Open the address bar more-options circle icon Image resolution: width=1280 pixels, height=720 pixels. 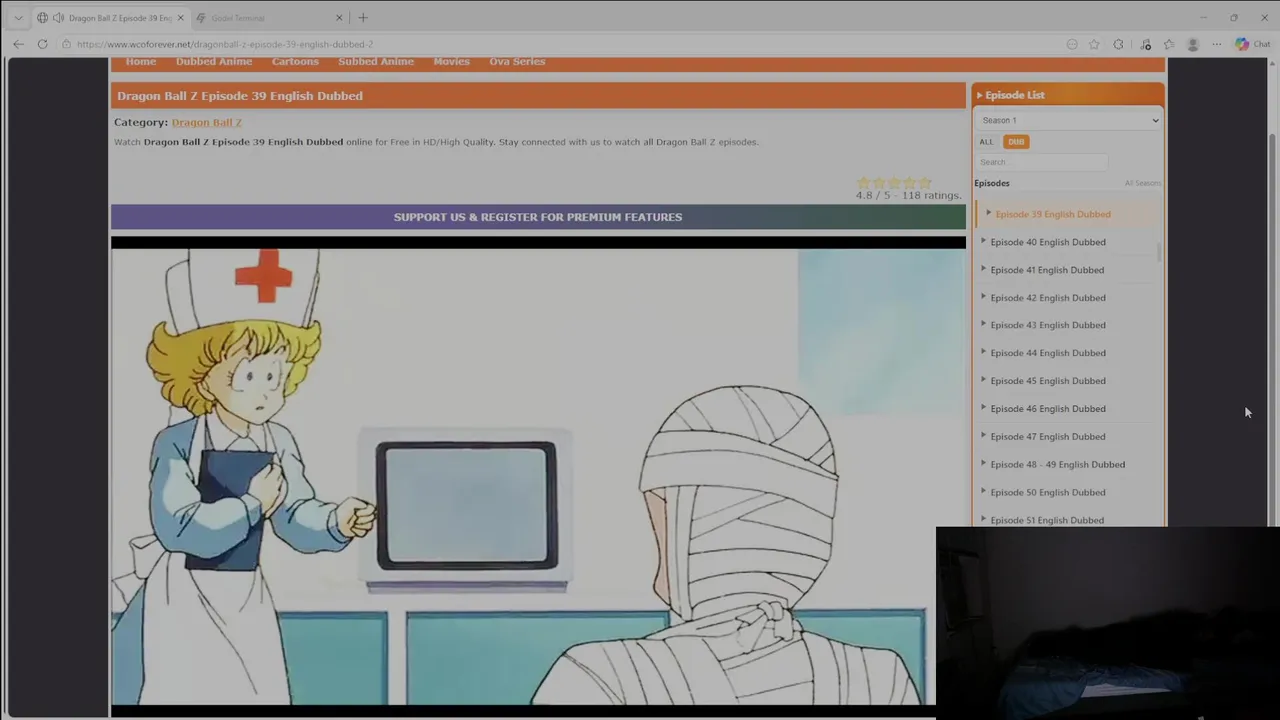[1072, 44]
